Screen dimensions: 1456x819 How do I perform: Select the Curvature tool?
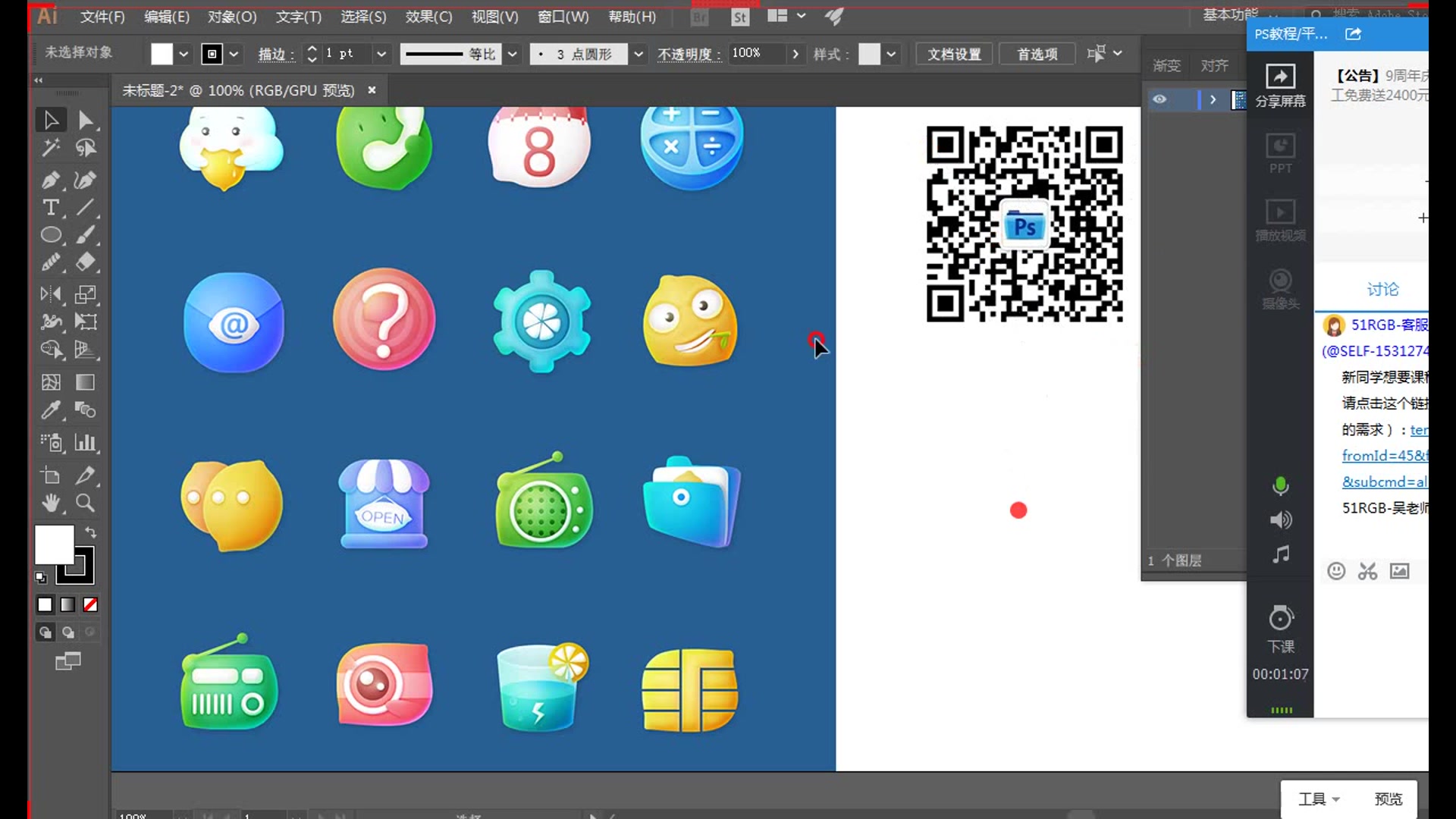(86, 180)
